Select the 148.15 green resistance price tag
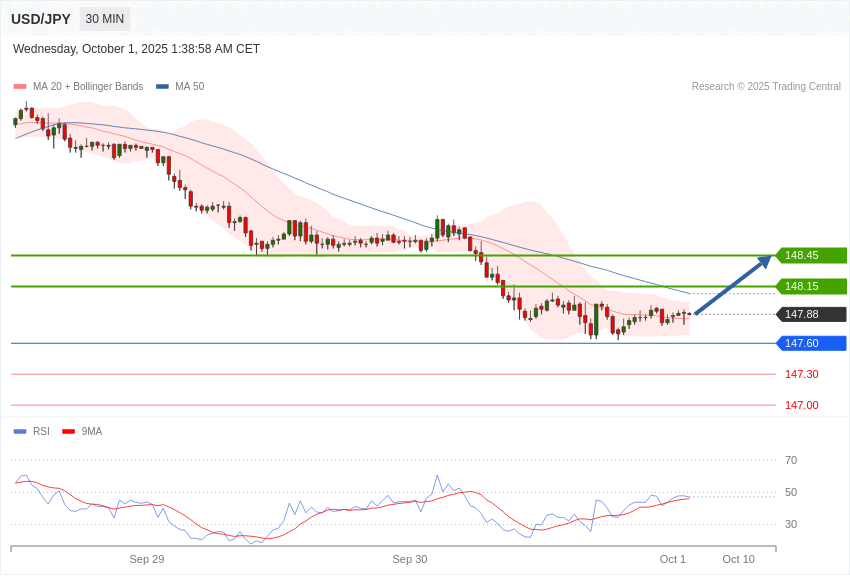The height and width of the screenshot is (576, 850). coord(811,286)
